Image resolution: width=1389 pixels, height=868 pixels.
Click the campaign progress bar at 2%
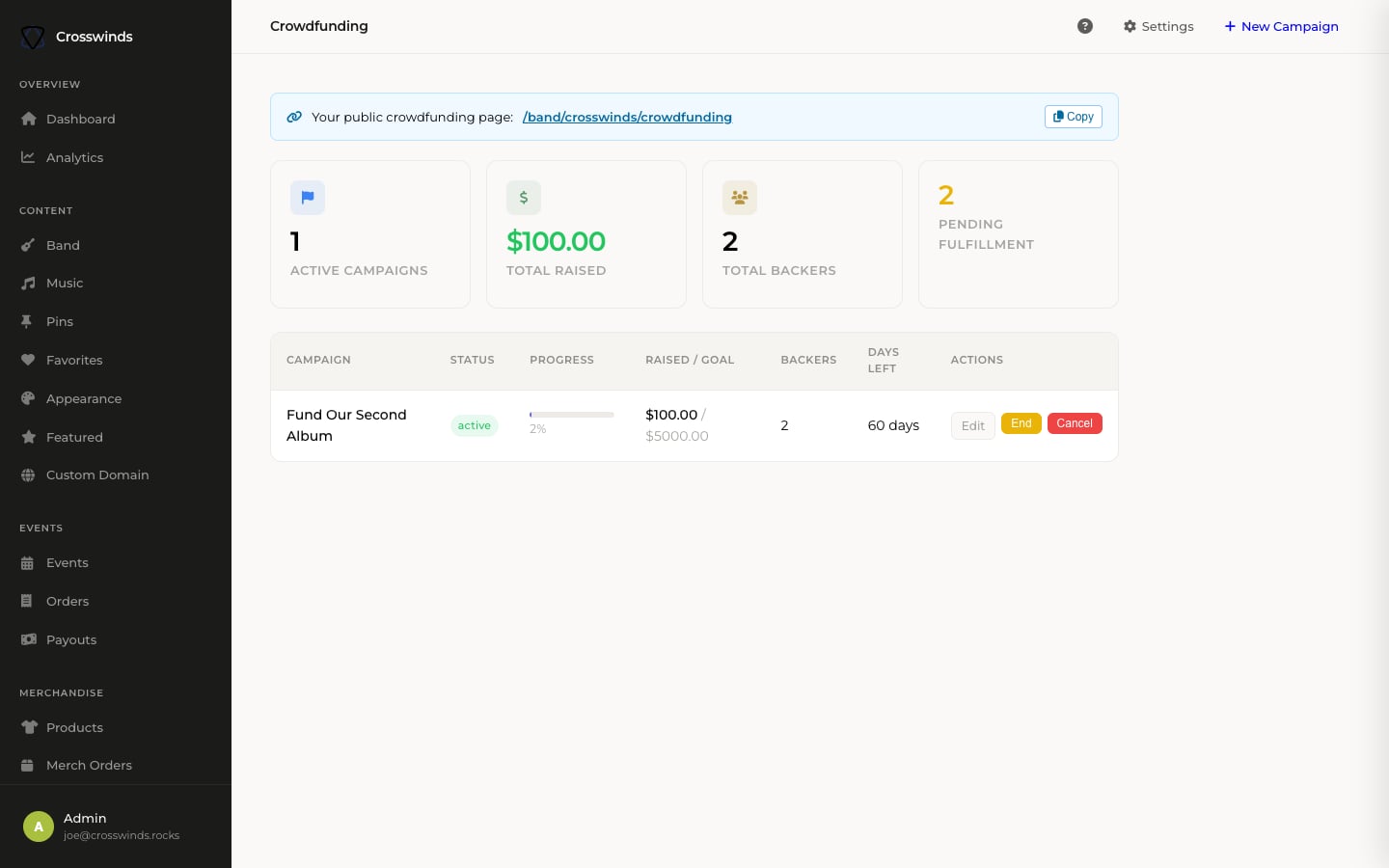click(x=572, y=415)
